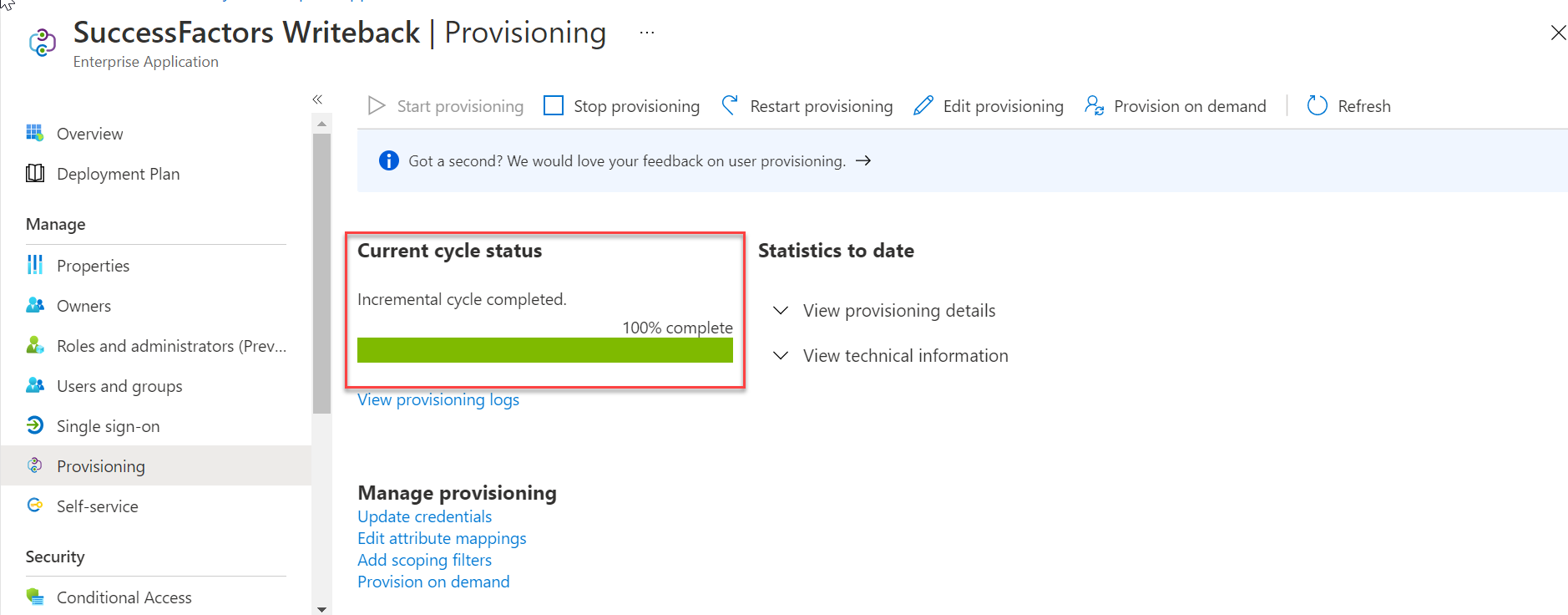This screenshot has width=1568, height=615.
Task: Click Edit provisioning
Action: click(x=988, y=106)
